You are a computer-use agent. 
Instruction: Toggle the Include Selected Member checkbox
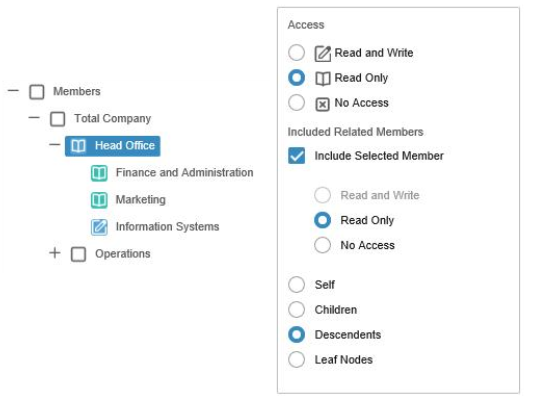[x=296, y=156]
